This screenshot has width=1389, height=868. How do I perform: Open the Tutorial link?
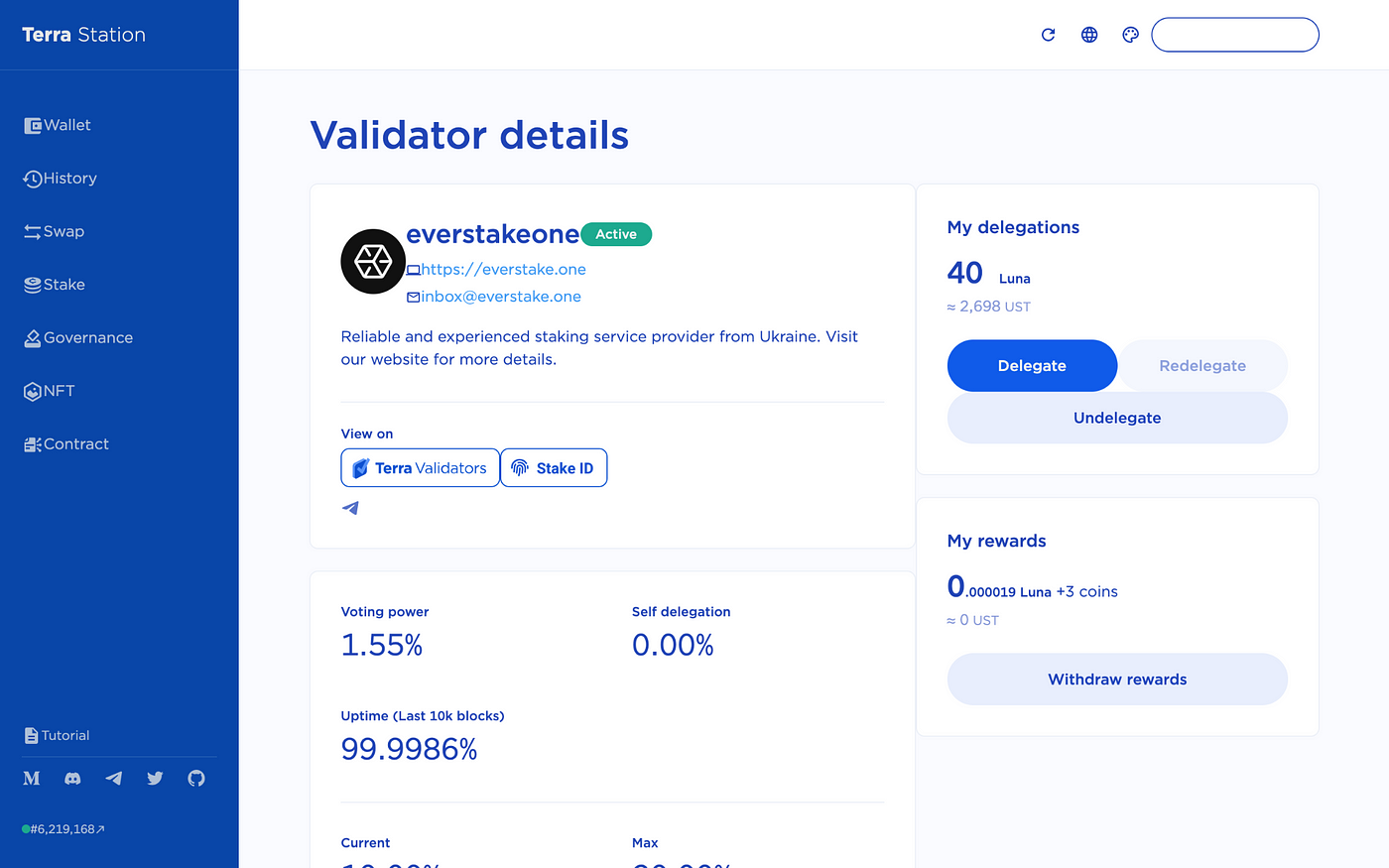(x=57, y=735)
